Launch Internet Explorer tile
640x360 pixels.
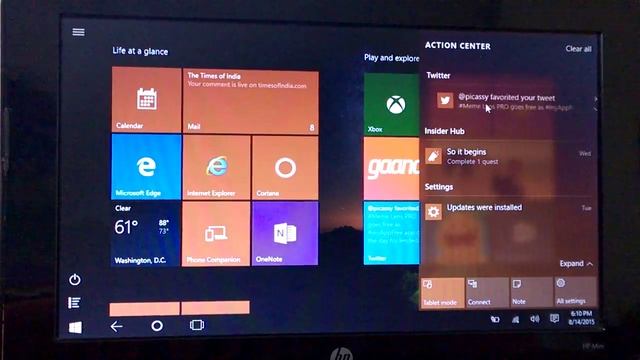216,168
